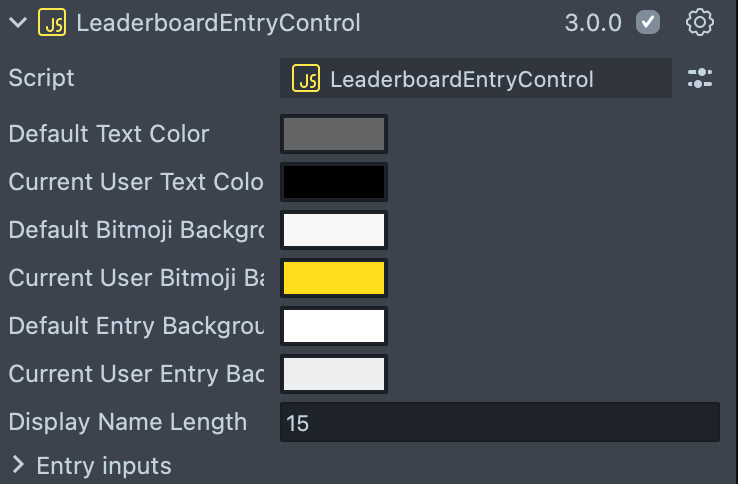Click the script options sliders icon

click(x=700, y=79)
